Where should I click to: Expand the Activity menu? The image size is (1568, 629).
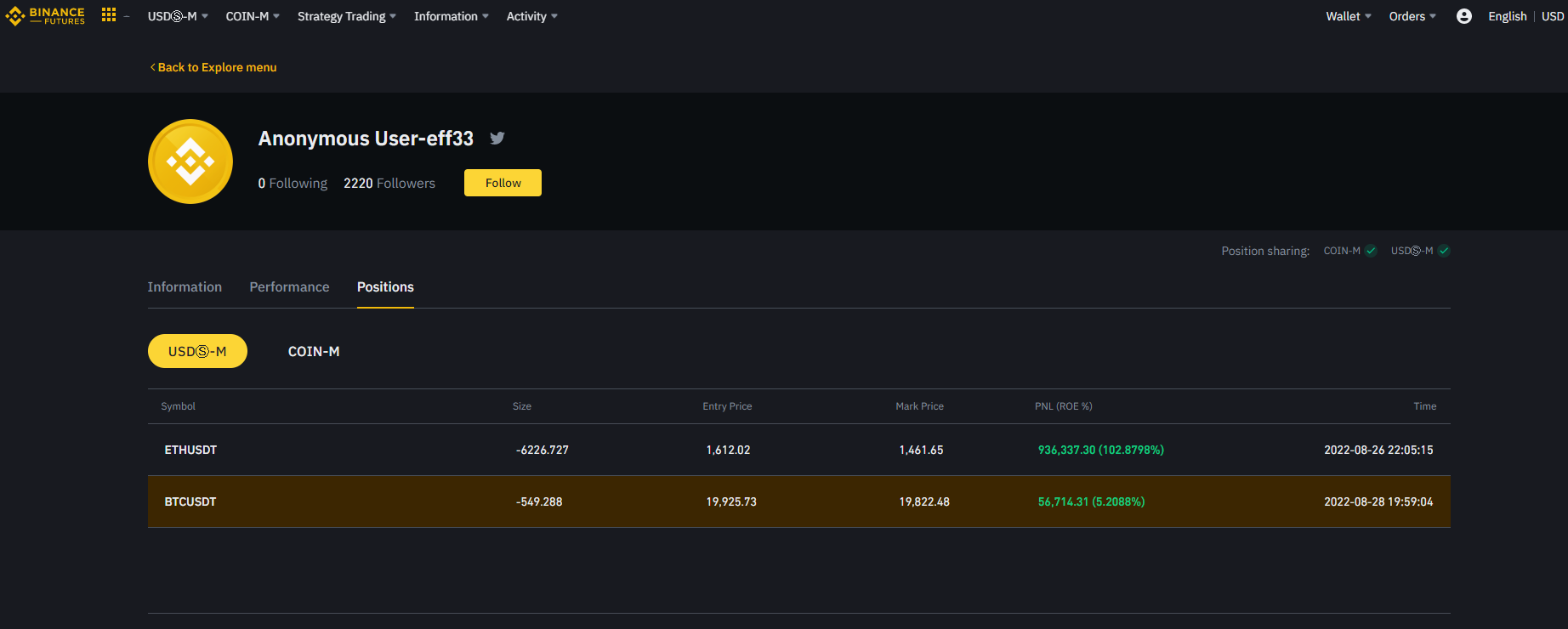click(532, 16)
